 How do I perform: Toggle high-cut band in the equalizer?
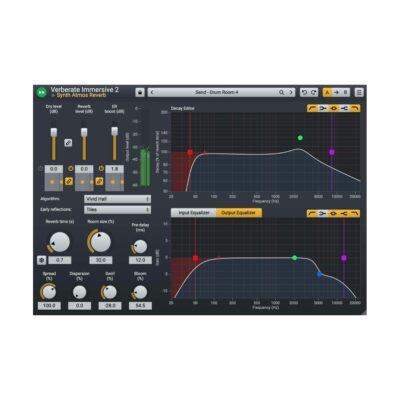[x=355, y=213]
